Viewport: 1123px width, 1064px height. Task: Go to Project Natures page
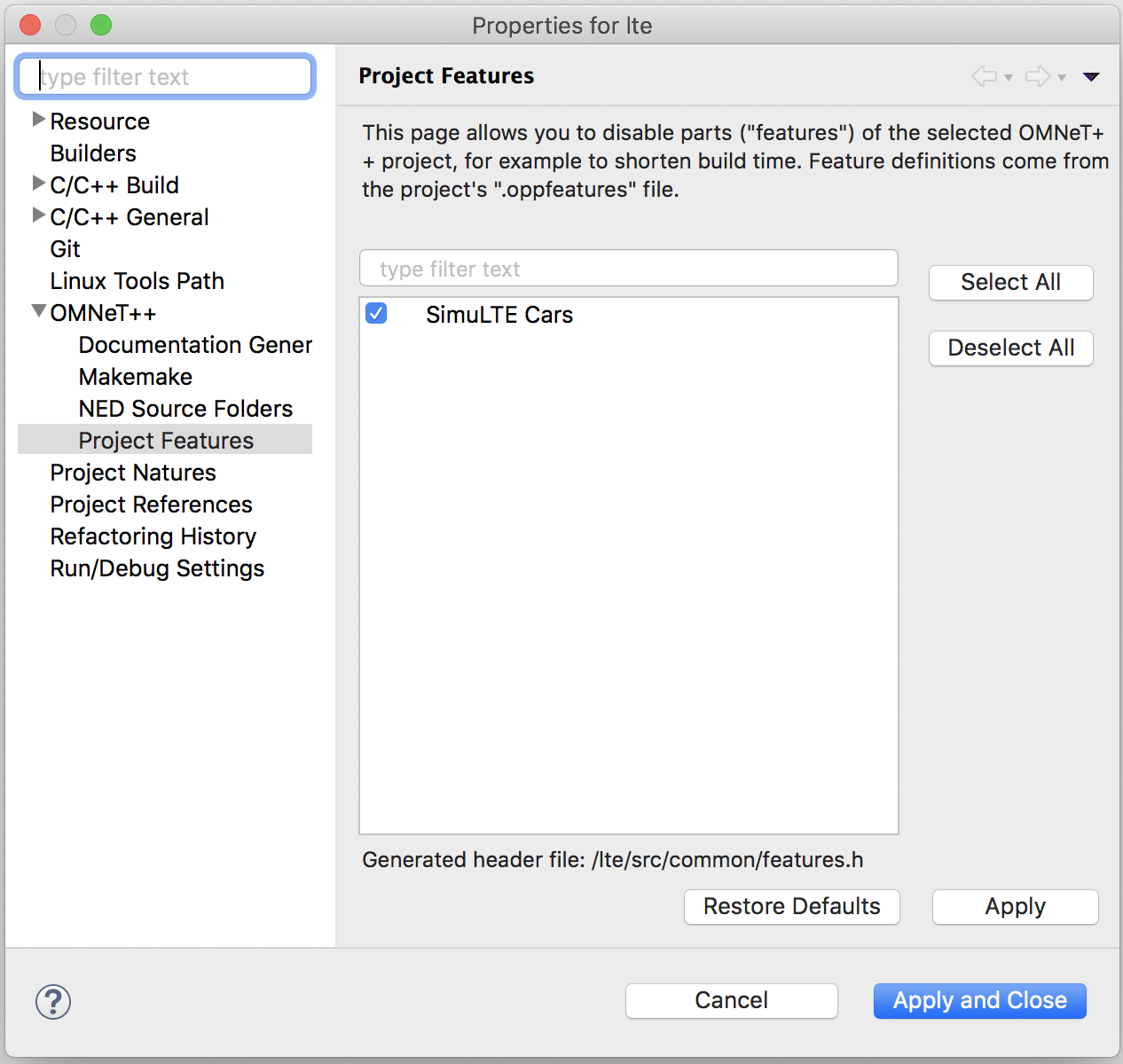[x=133, y=473]
